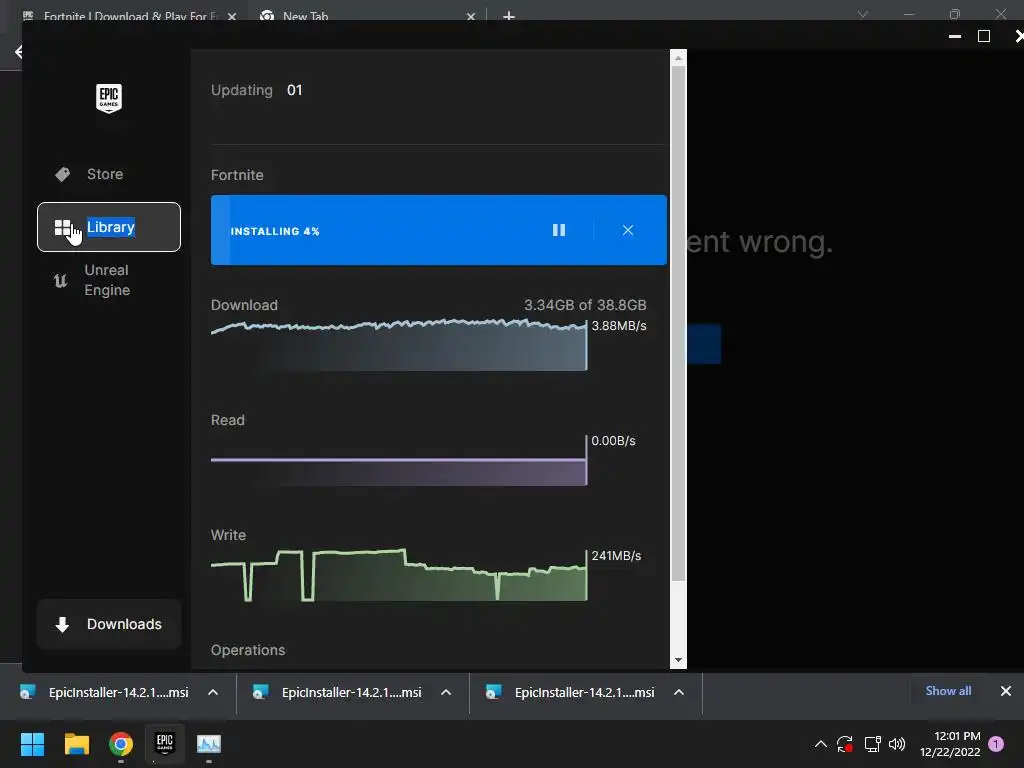Screen dimensions: 1024x768
Task: Click the downloads panel scrollbar up arrow
Action: (x=679, y=58)
